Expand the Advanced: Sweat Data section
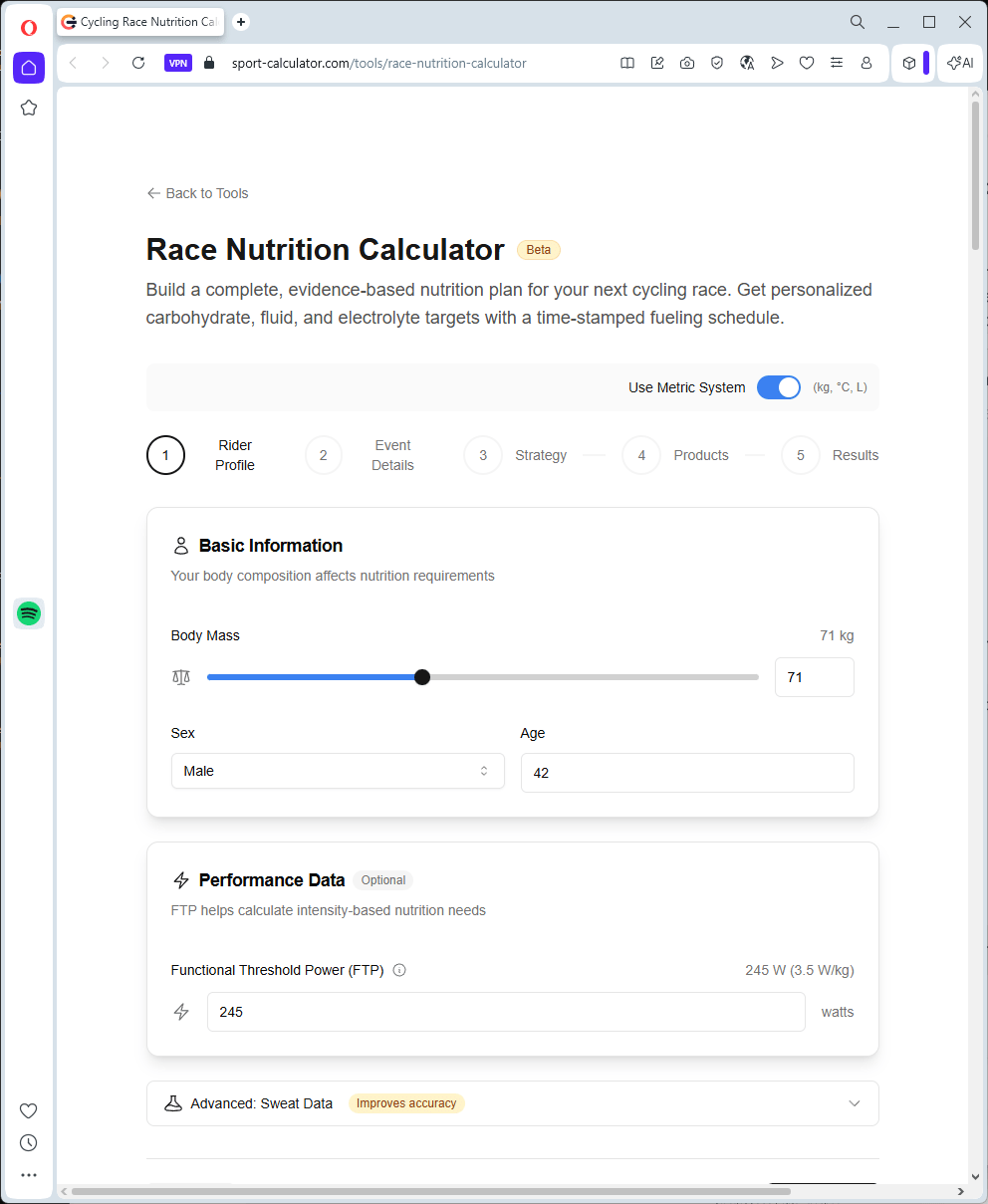988x1204 pixels. 512,1103
